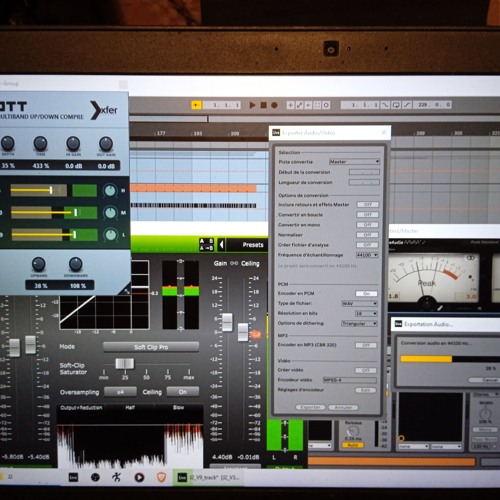Open the Brave browser taskbar icon
500x500 pixels.
162,477
